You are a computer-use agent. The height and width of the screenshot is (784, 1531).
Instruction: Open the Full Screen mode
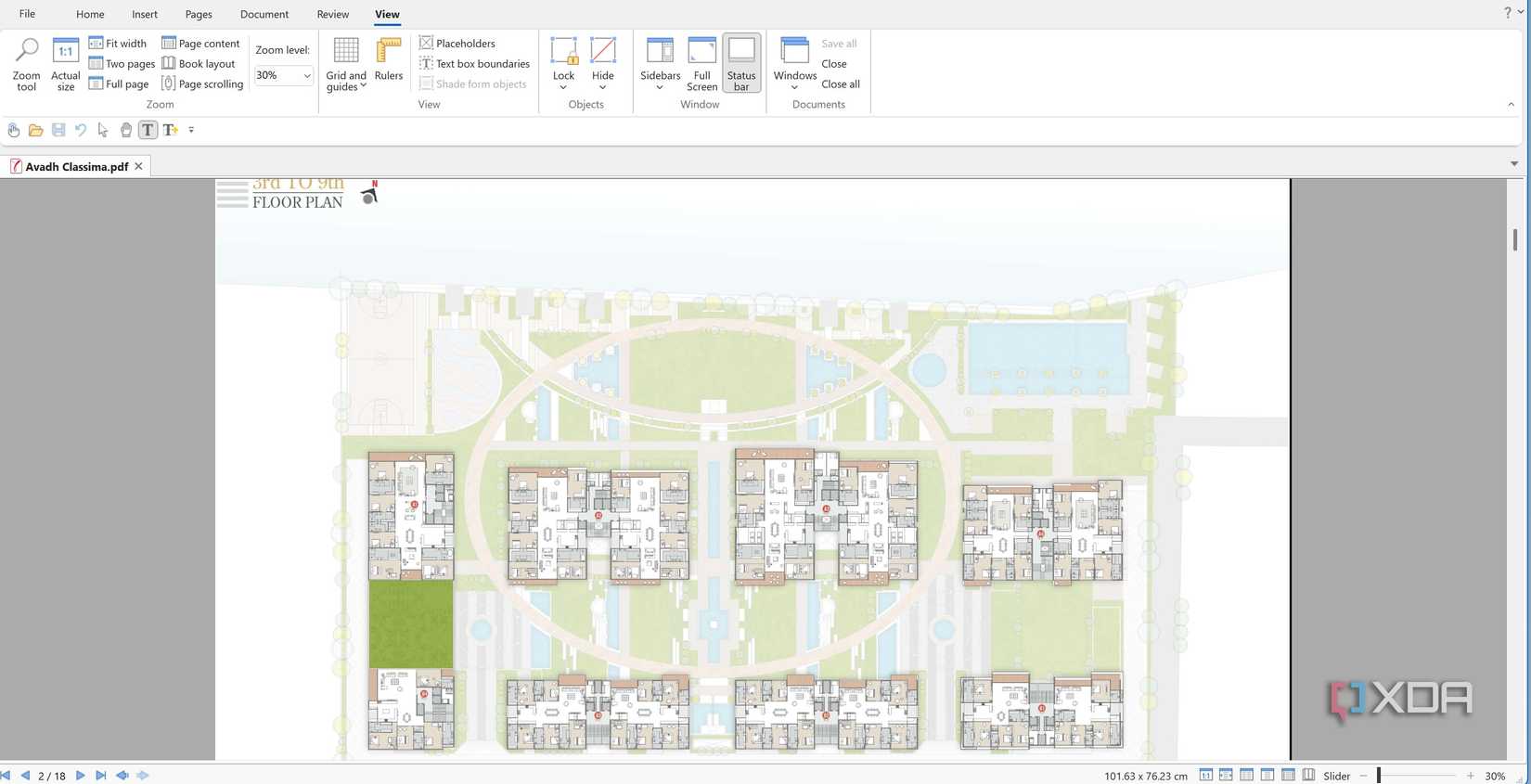[701, 64]
